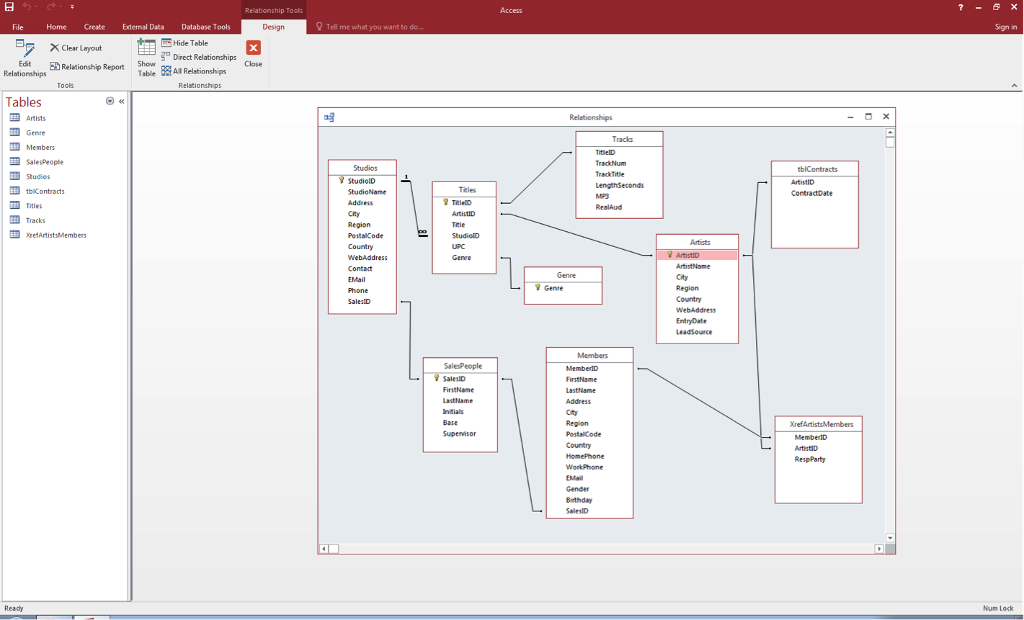The width and height of the screenshot is (1024, 620).
Task: Collapse the ribbon with the up arrow
Action: coord(1015,85)
